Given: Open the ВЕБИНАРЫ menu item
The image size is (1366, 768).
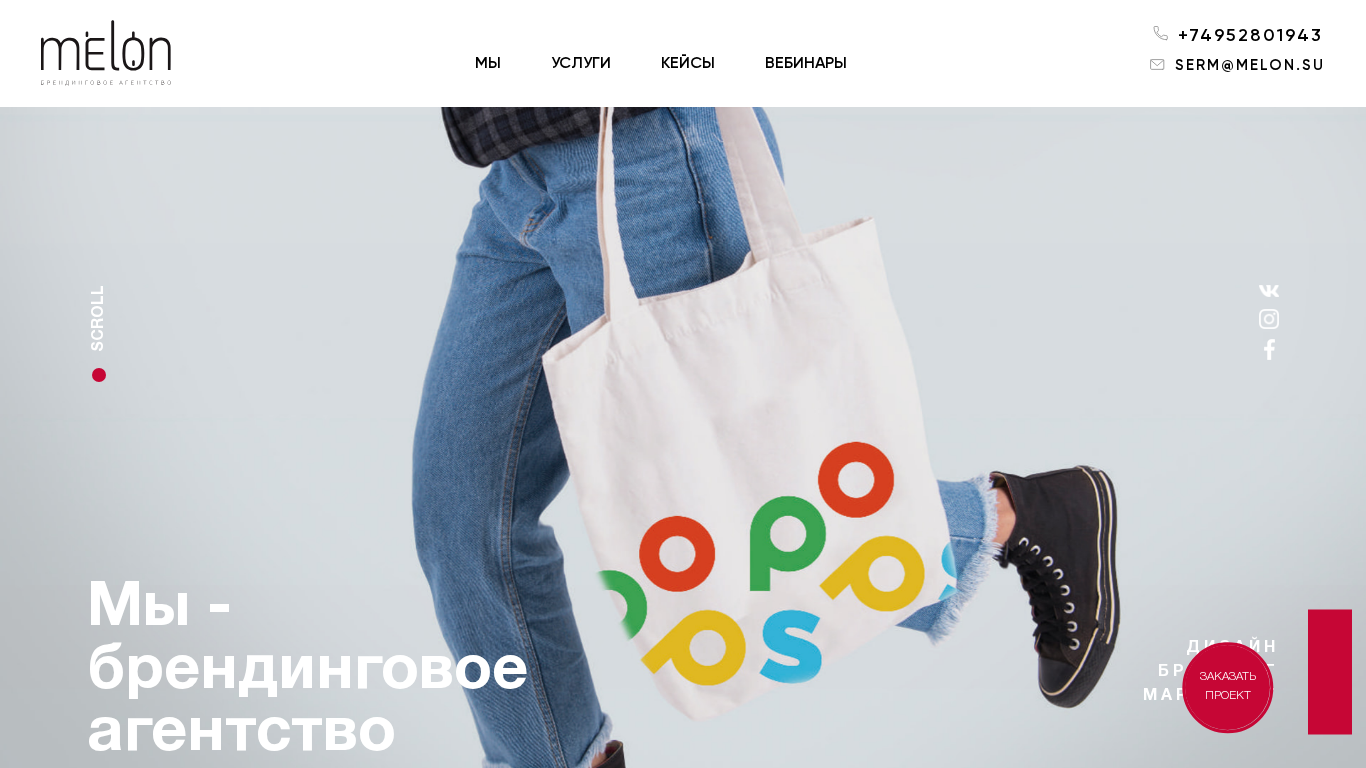Looking at the screenshot, I should pyautogui.click(x=806, y=63).
